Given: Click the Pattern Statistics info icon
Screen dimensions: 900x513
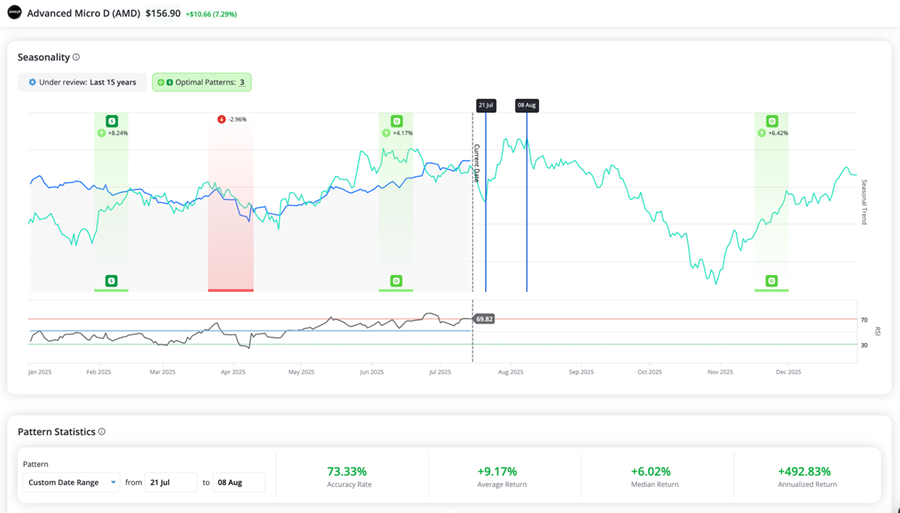Looking at the screenshot, I should tap(102, 432).
